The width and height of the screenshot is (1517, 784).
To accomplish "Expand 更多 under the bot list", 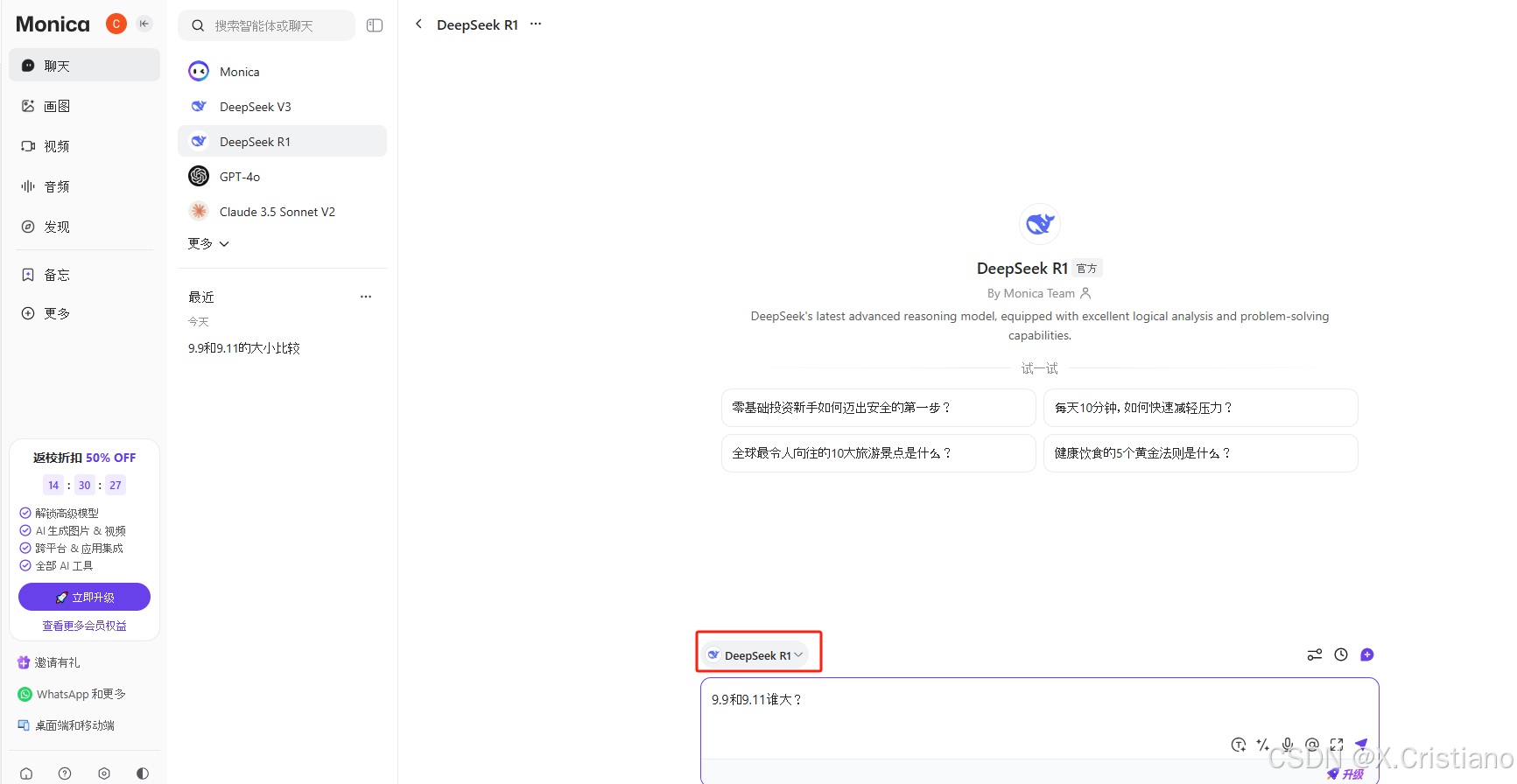I will tap(208, 243).
